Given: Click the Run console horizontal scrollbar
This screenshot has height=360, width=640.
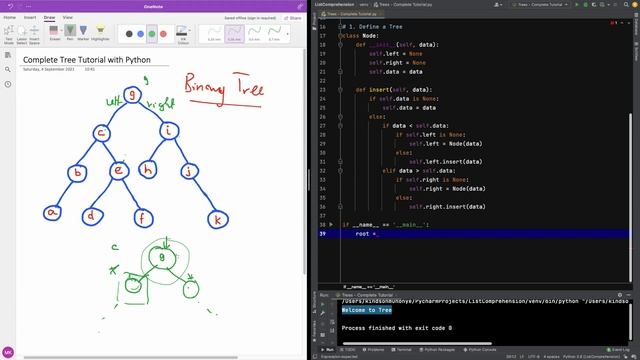Looking at the screenshot, I should [417, 343].
